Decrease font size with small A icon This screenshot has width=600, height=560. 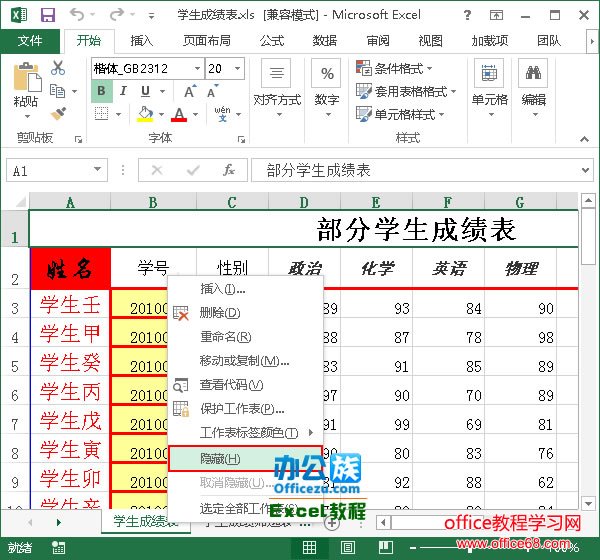point(213,91)
